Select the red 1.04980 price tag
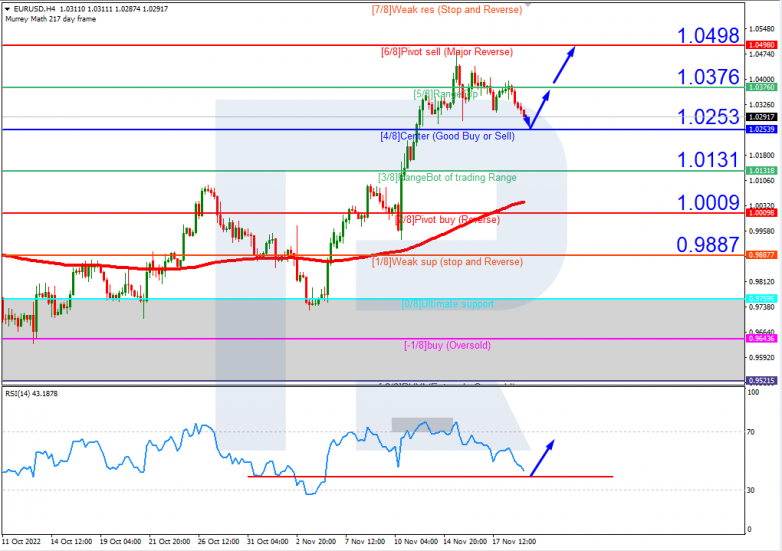The height and width of the screenshot is (551, 782). coord(761,45)
